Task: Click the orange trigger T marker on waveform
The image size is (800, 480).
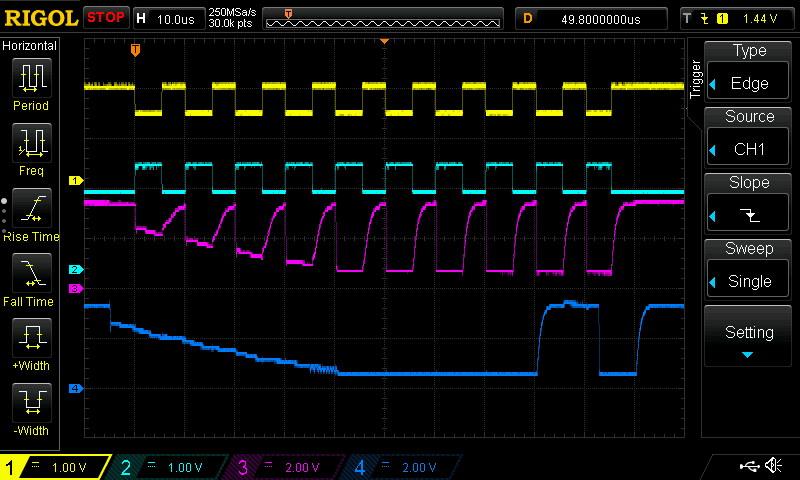Action: [x=135, y=49]
